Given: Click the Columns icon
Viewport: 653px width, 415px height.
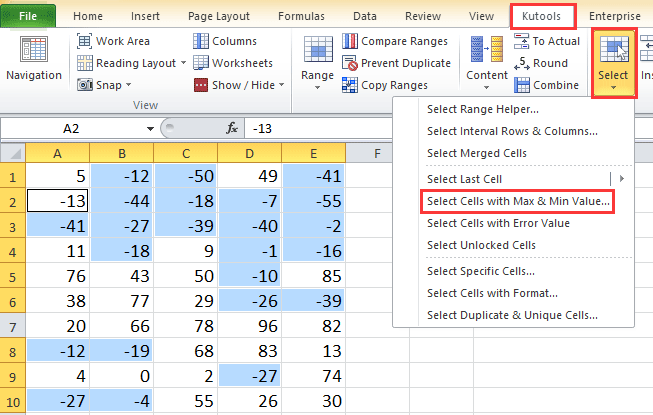Looking at the screenshot, I should point(201,41).
